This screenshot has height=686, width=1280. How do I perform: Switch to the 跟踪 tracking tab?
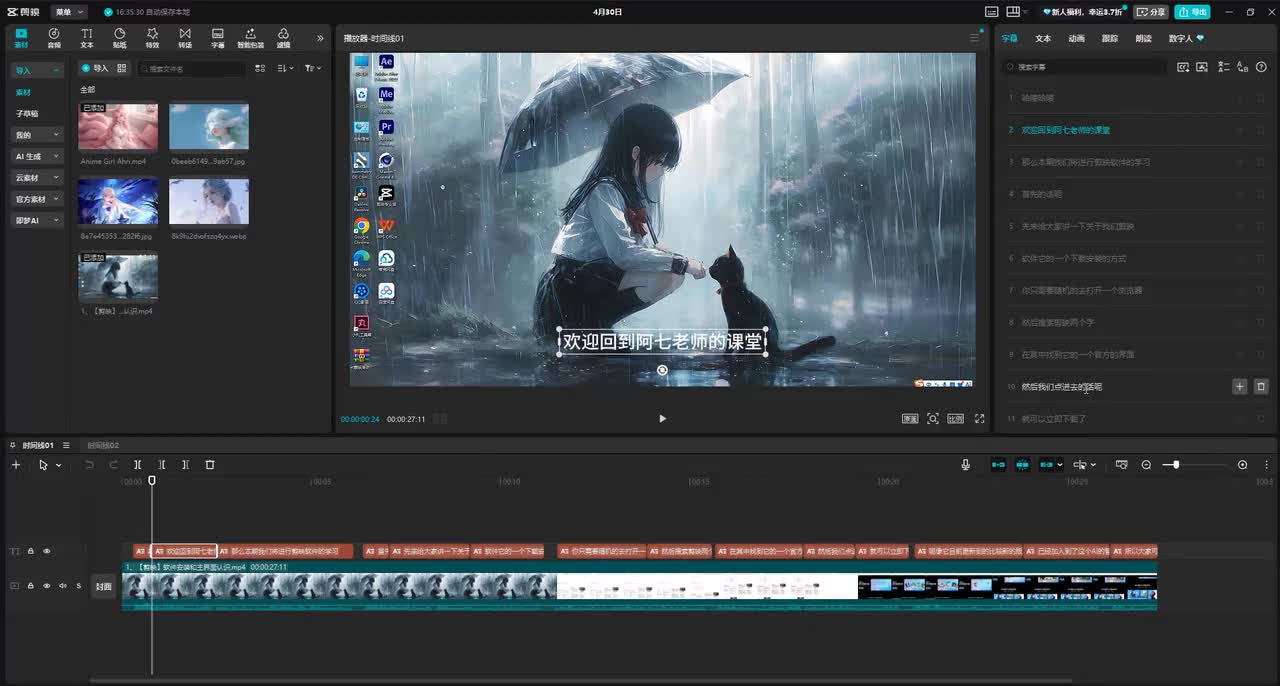point(1110,38)
